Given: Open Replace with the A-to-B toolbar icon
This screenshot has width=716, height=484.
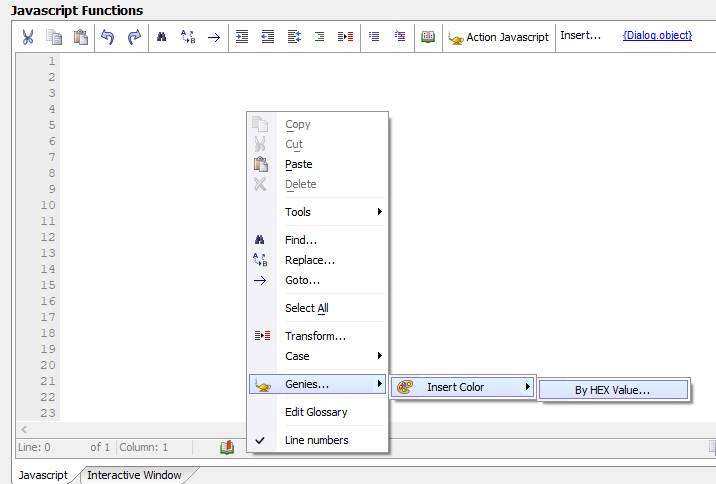Looking at the screenshot, I should (188, 37).
